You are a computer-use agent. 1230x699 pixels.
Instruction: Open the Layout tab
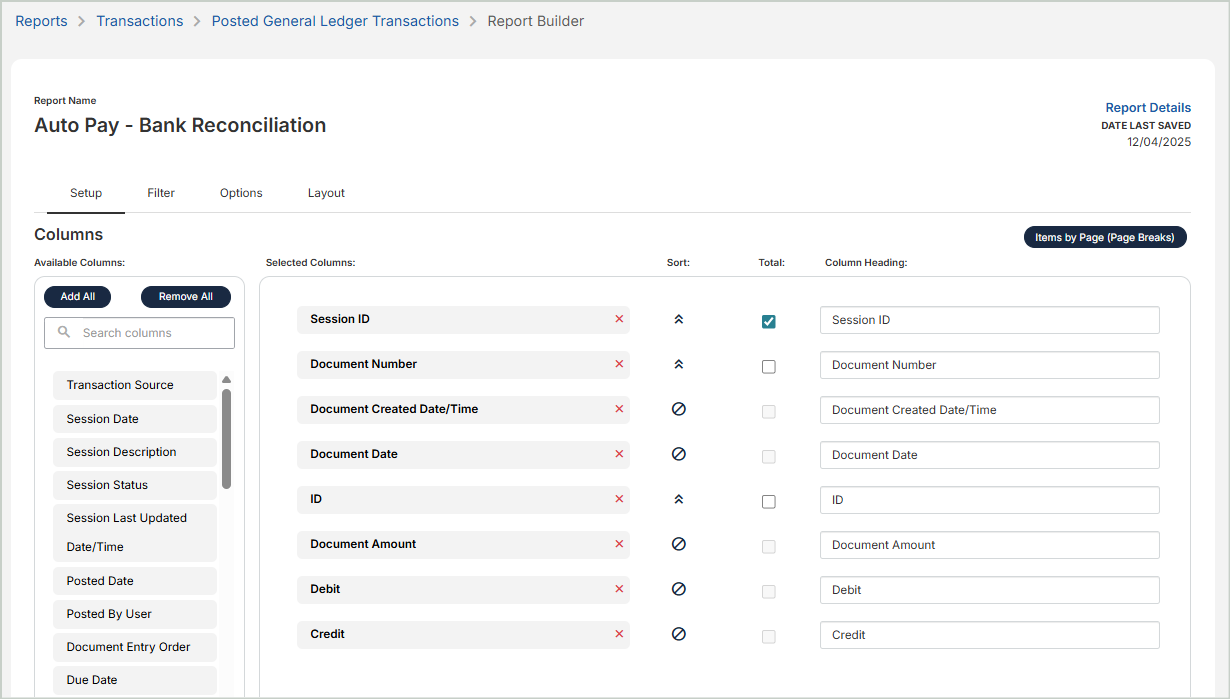[326, 193]
